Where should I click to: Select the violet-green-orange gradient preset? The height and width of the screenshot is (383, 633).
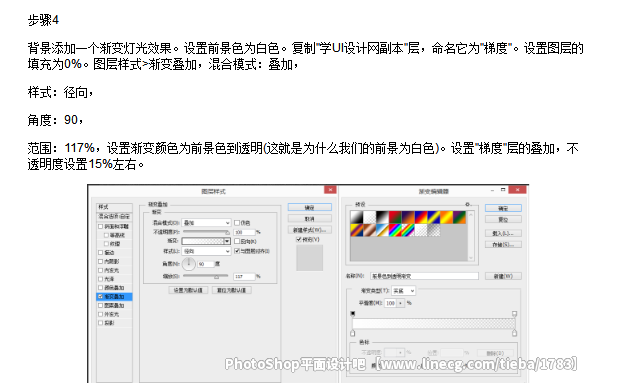click(x=460, y=217)
